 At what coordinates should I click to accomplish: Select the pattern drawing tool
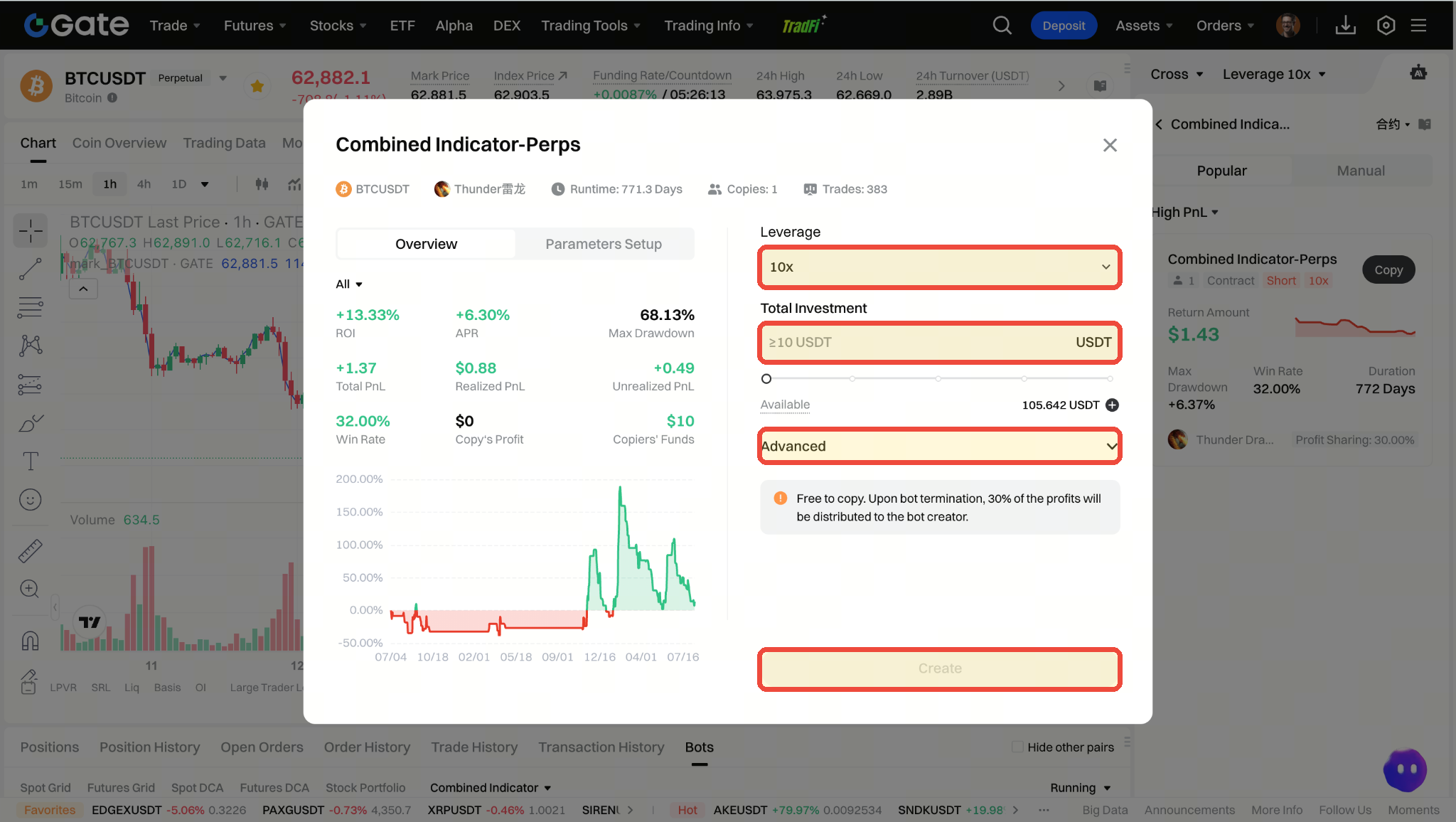[x=31, y=346]
